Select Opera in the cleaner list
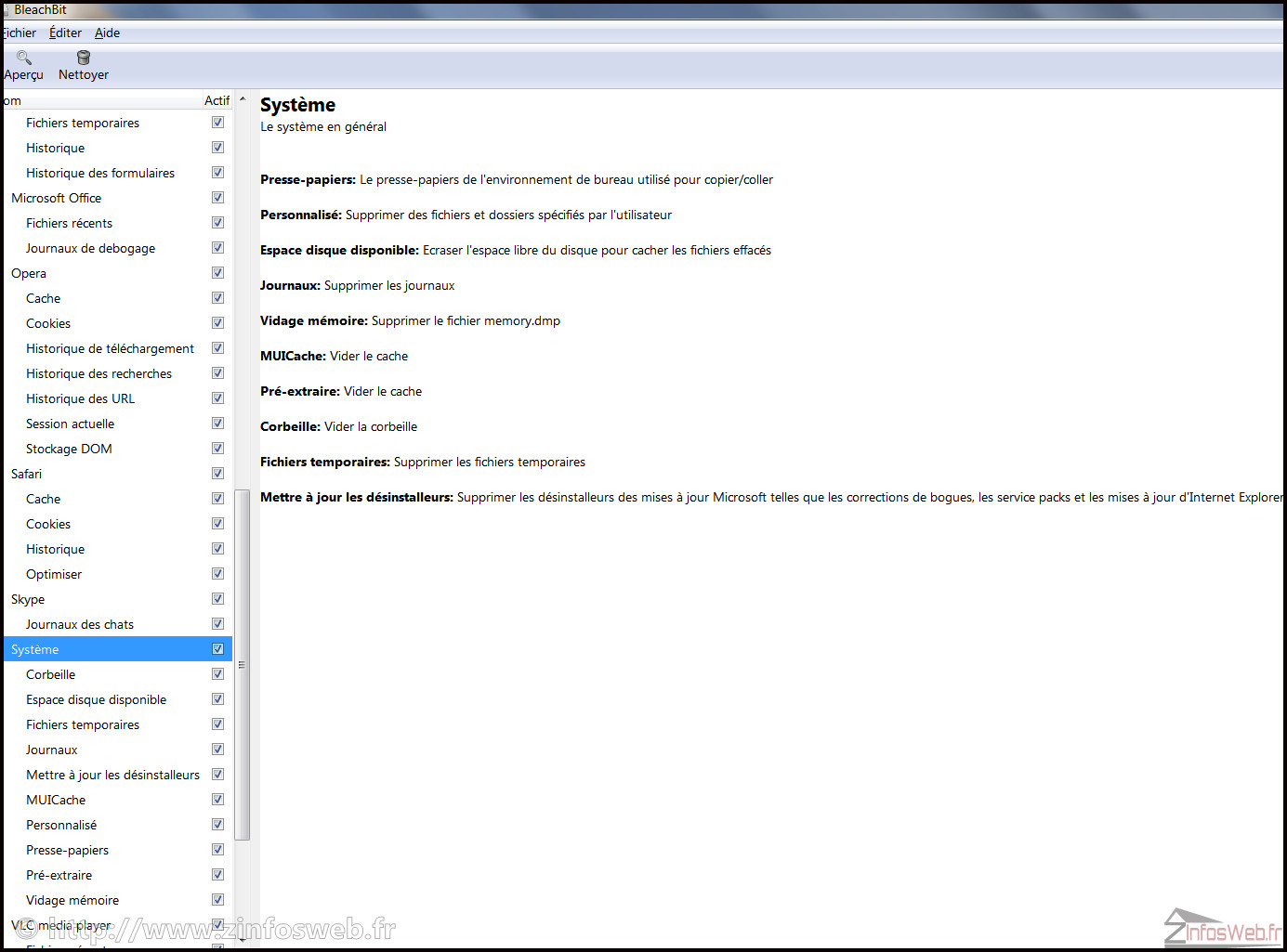The width and height of the screenshot is (1287, 952). pyautogui.click(x=29, y=273)
